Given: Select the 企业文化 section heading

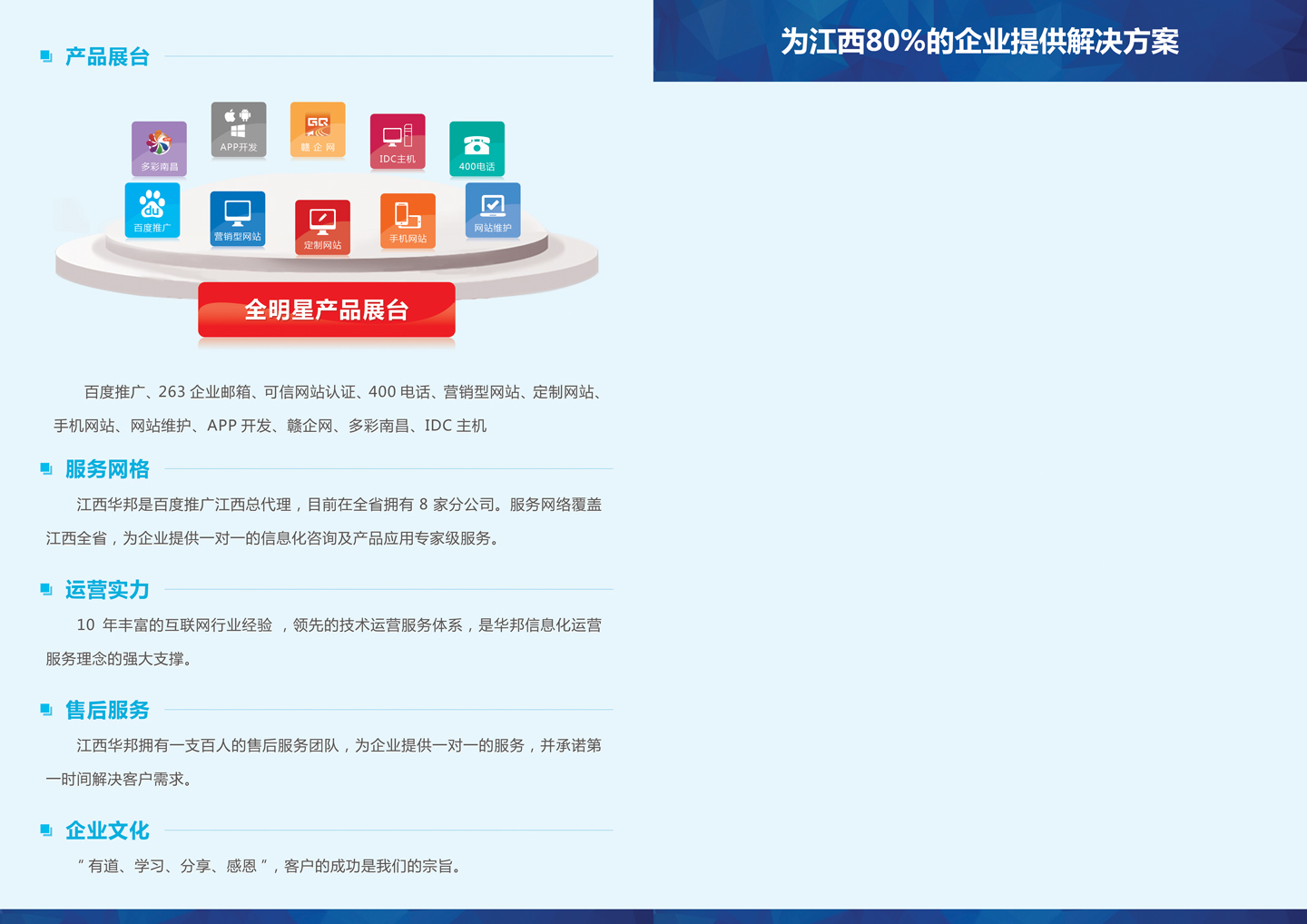Looking at the screenshot, I should pos(107,831).
